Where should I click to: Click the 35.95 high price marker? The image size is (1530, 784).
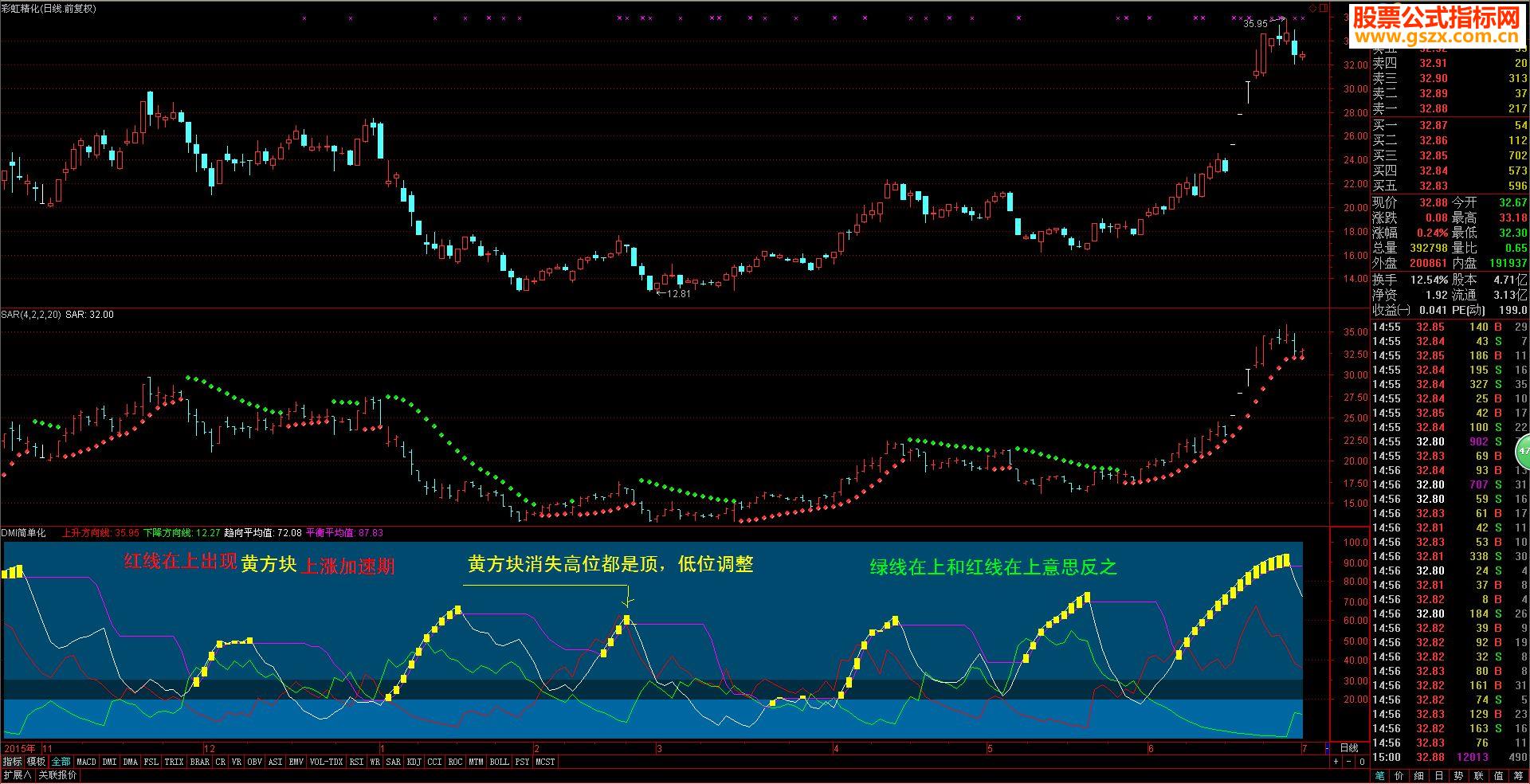pyautogui.click(x=1255, y=24)
